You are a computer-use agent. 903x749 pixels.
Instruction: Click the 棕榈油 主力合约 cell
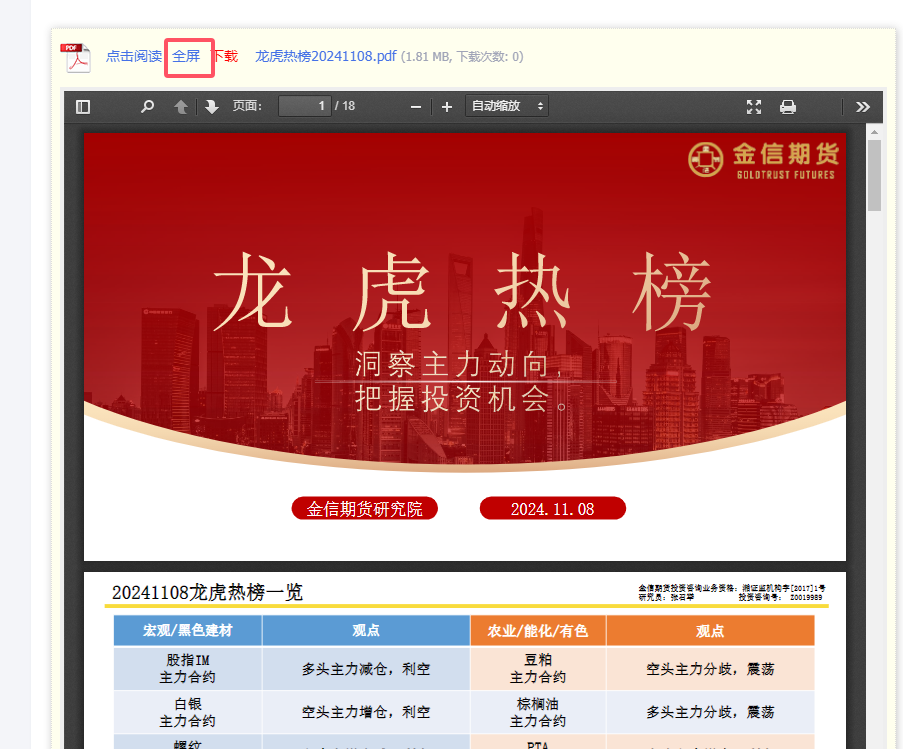538,712
